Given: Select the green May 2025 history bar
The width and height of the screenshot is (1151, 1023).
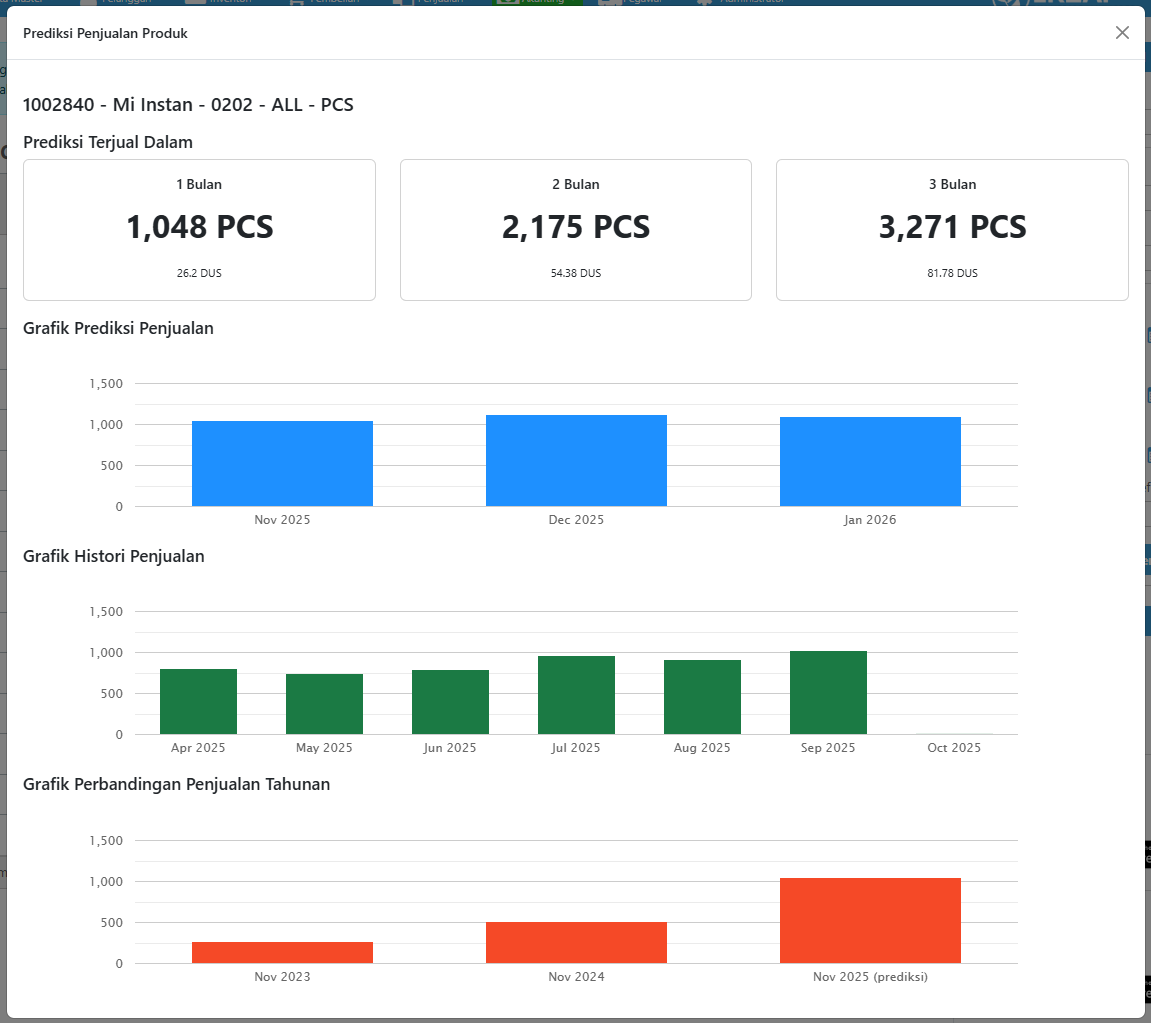Looking at the screenshot, I should 324,705.
